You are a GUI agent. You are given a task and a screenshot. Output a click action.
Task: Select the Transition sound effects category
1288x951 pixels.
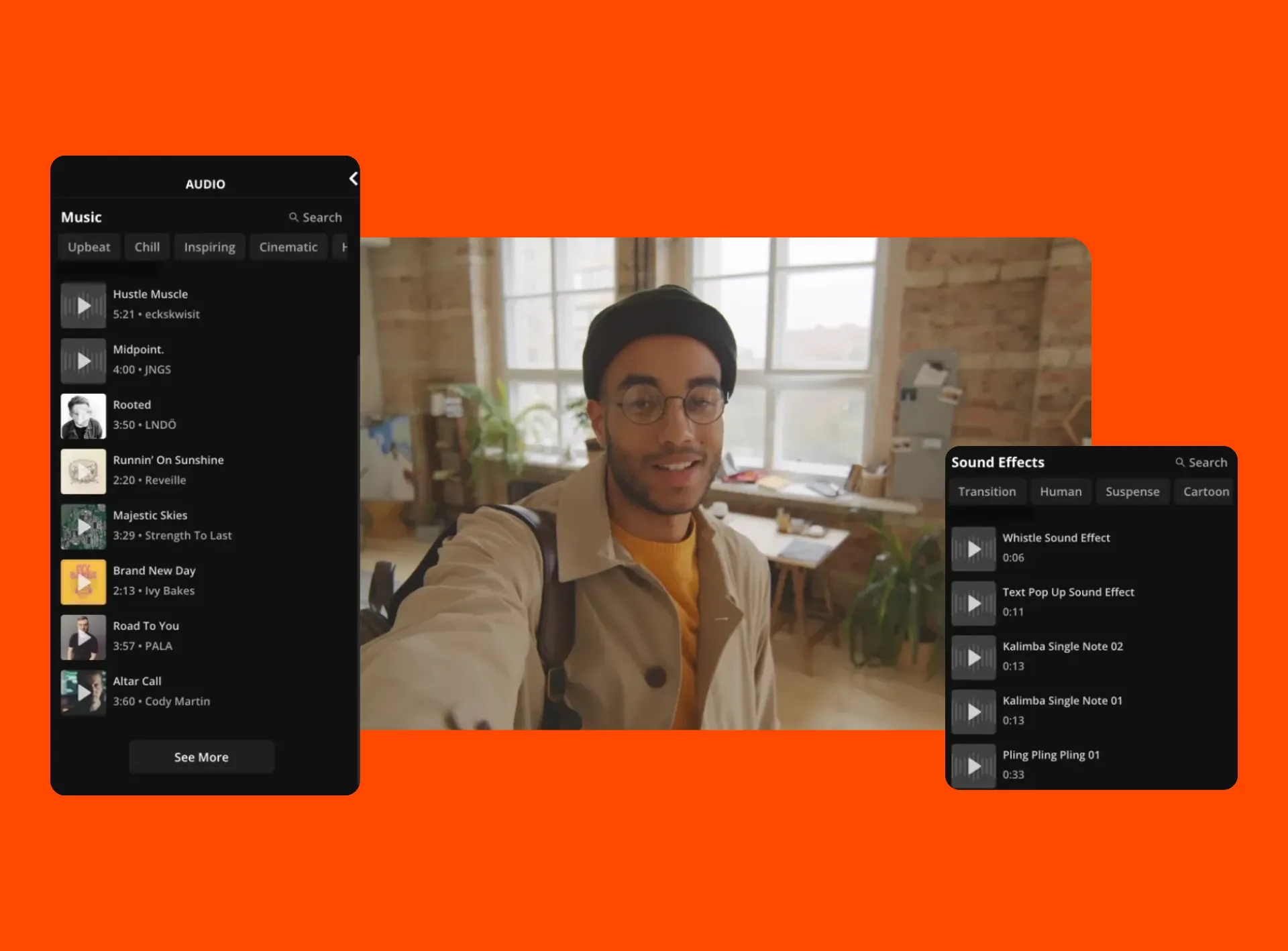coord(987,492)
